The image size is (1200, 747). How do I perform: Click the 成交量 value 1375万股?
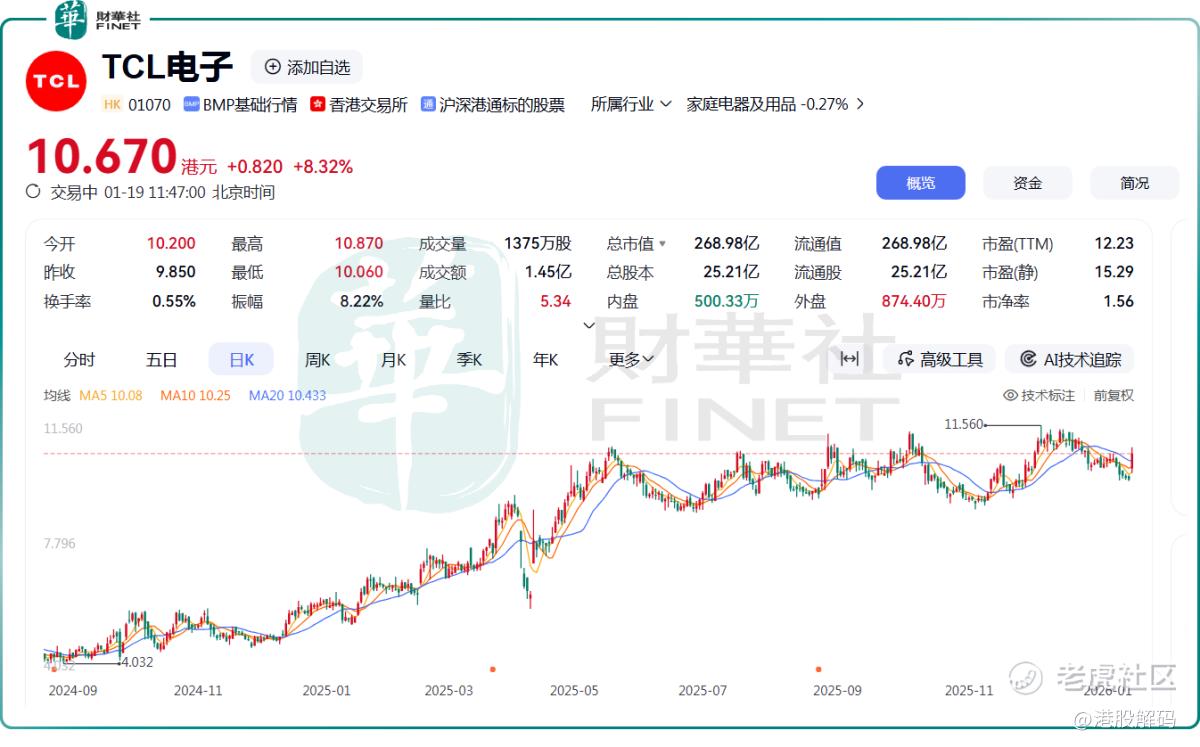(538, 244)
